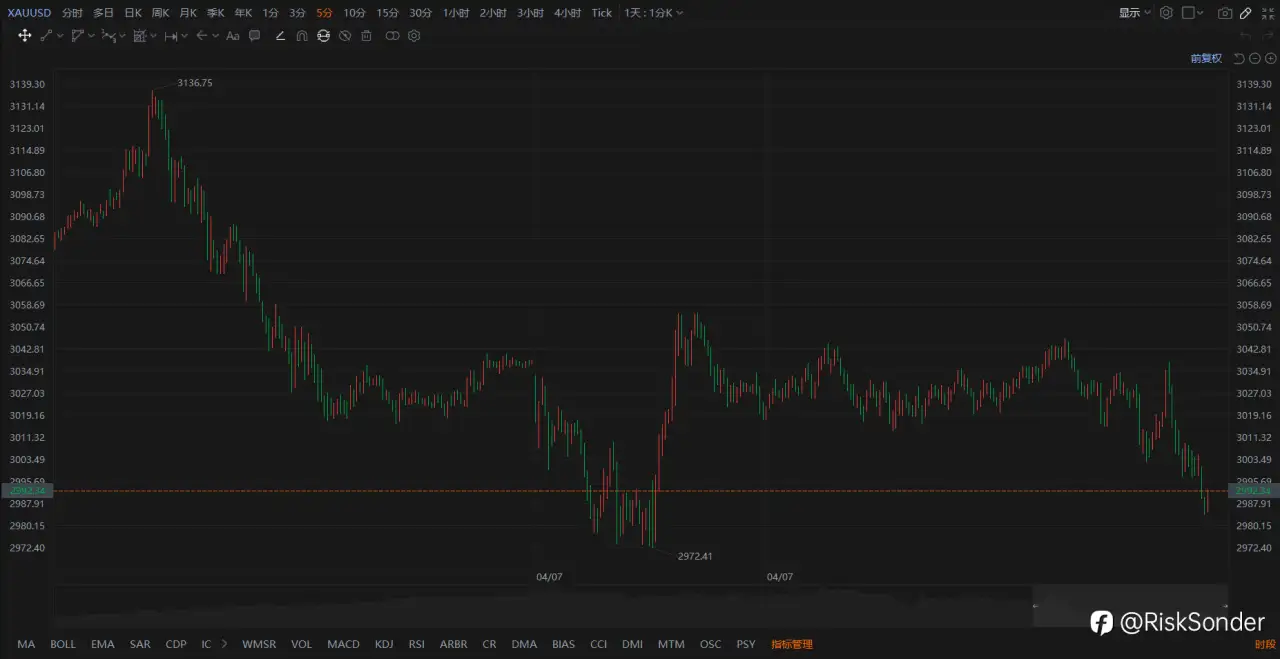
Task: Select the RSI indicator button
Action: pos(416,644)
